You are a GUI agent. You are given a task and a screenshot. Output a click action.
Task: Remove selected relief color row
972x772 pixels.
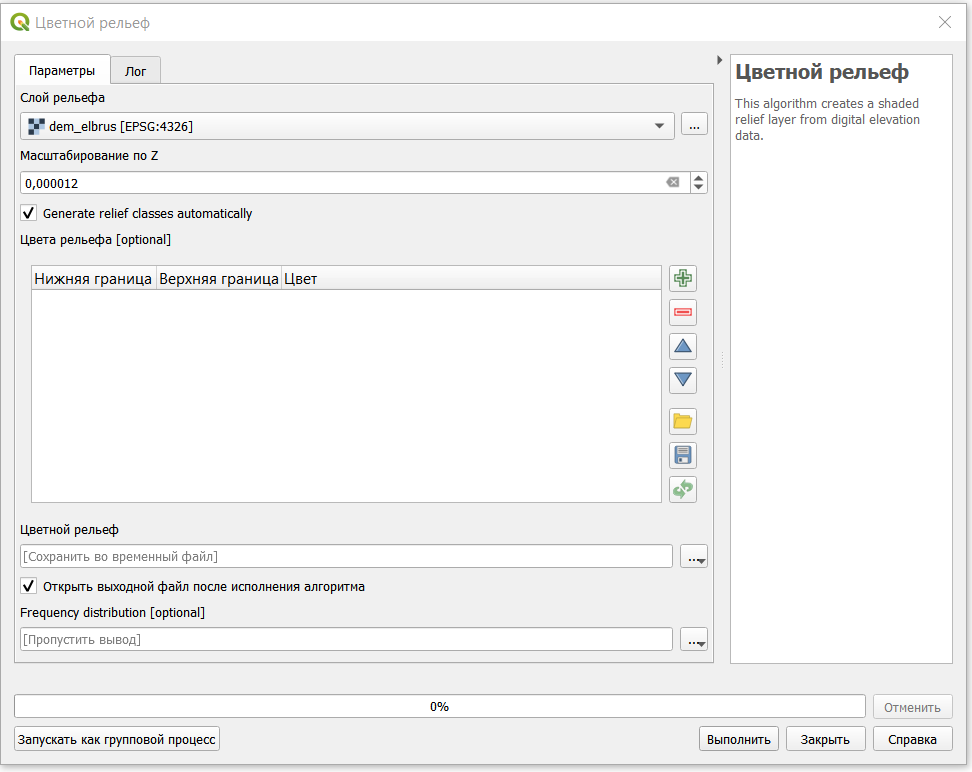point(683,312)
